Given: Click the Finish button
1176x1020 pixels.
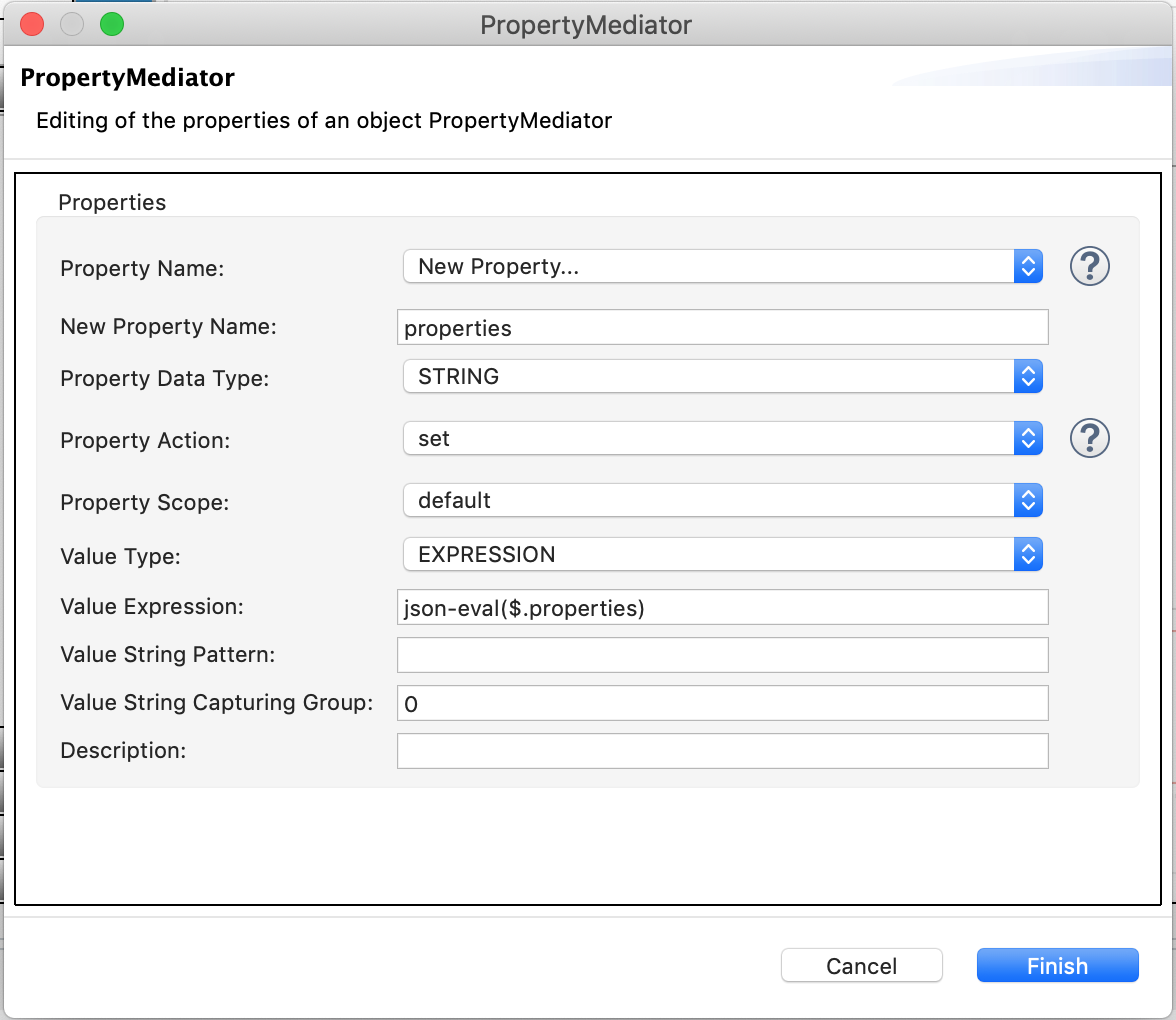Looking at the screenshot, I should pyautogui.click(x=1058, y=965).
